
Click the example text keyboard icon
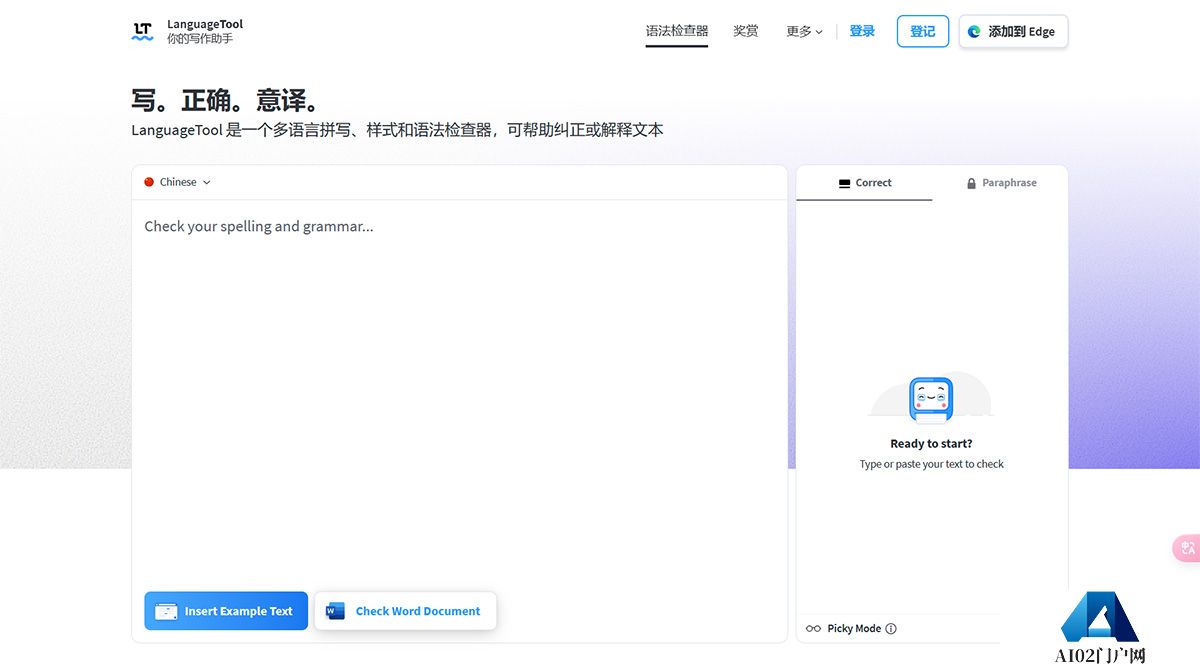tap(166, 611)
